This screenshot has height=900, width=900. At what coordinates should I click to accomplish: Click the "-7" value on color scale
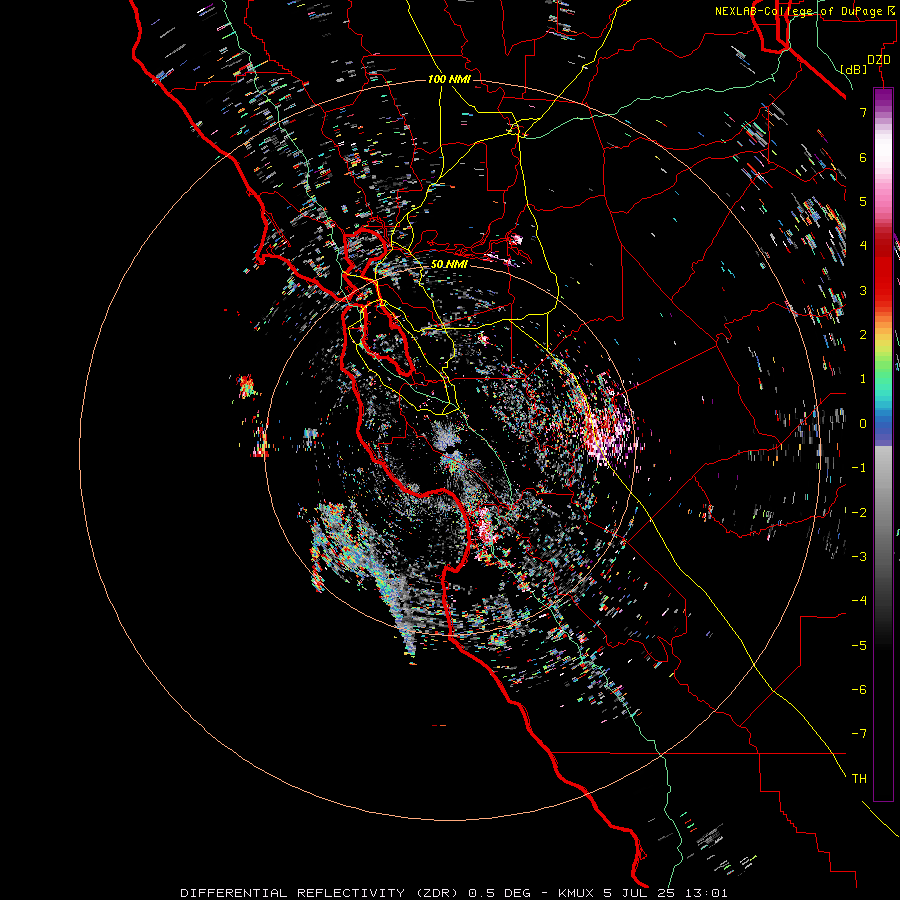tap(859, 734)
